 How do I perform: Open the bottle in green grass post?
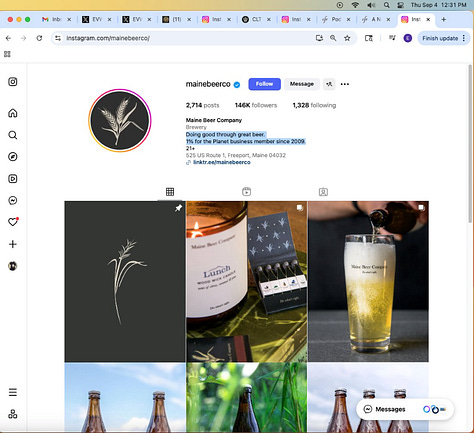pos(247,398)
